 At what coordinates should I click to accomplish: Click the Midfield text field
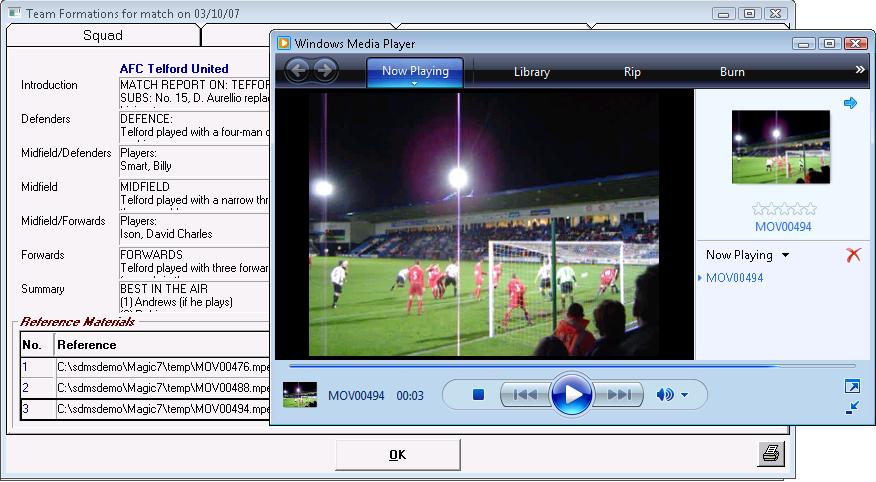point(194,194)
